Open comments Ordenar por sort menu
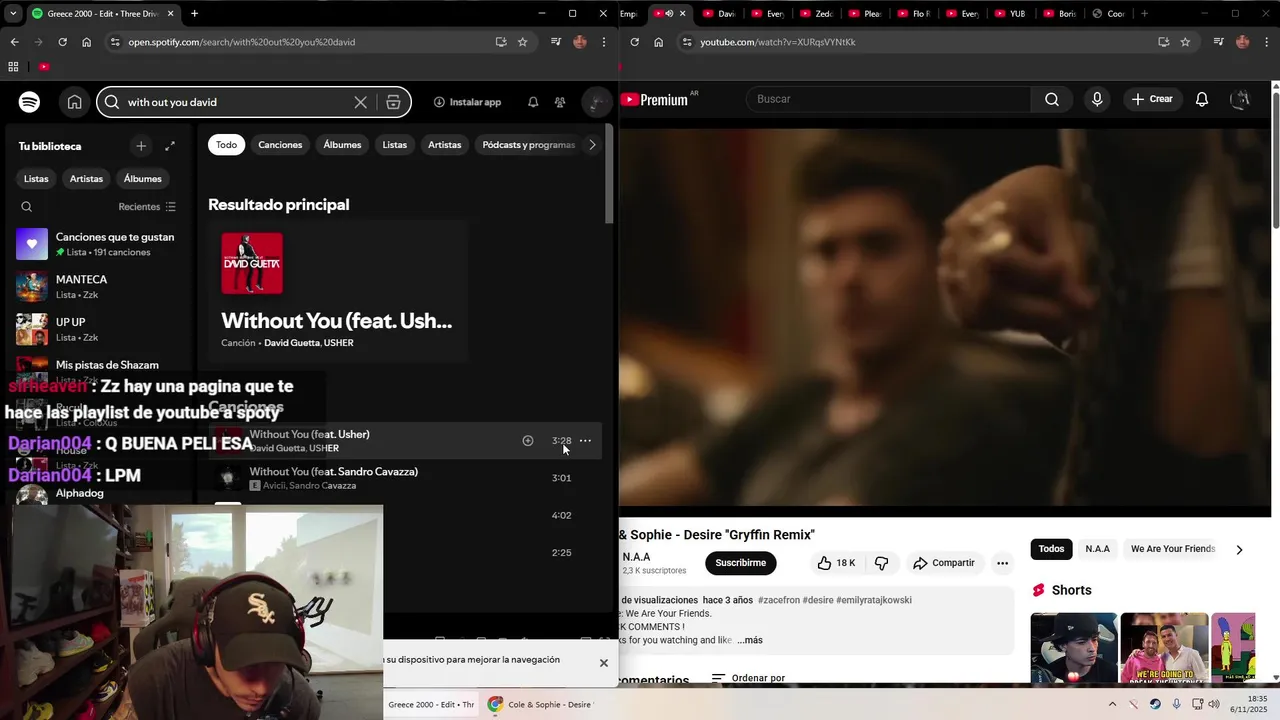1280x720 pixels. coord(748,678)
